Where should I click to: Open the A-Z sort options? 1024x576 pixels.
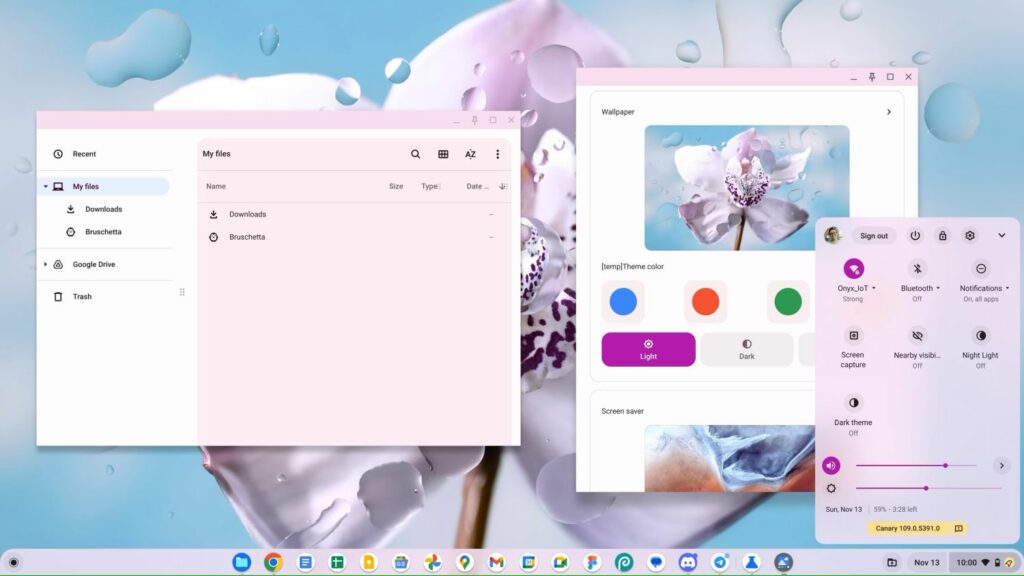click(470, 154)
